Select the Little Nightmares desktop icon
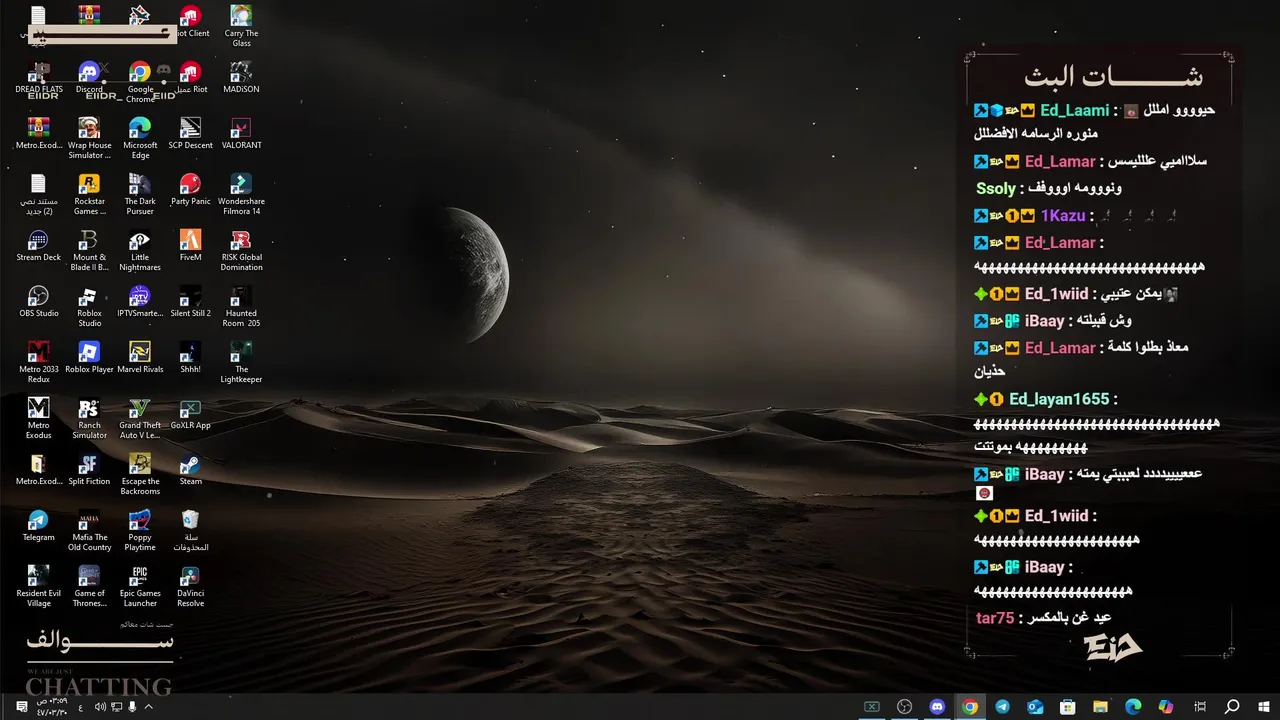 (140, 251)
